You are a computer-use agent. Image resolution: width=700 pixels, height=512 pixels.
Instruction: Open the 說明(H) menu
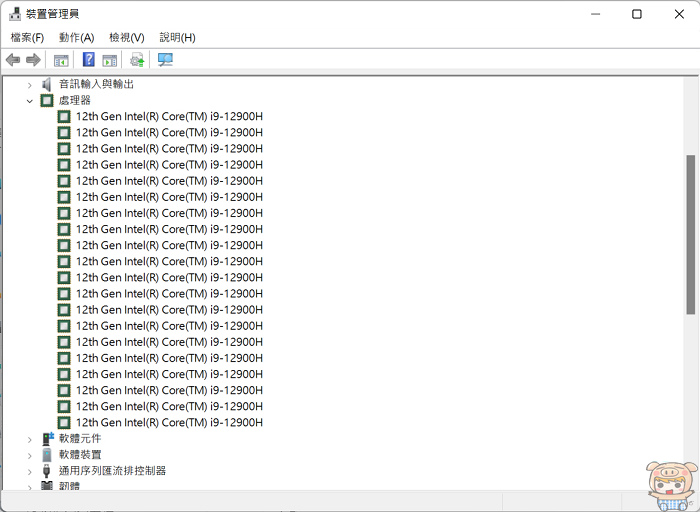(x=177, y=37)
